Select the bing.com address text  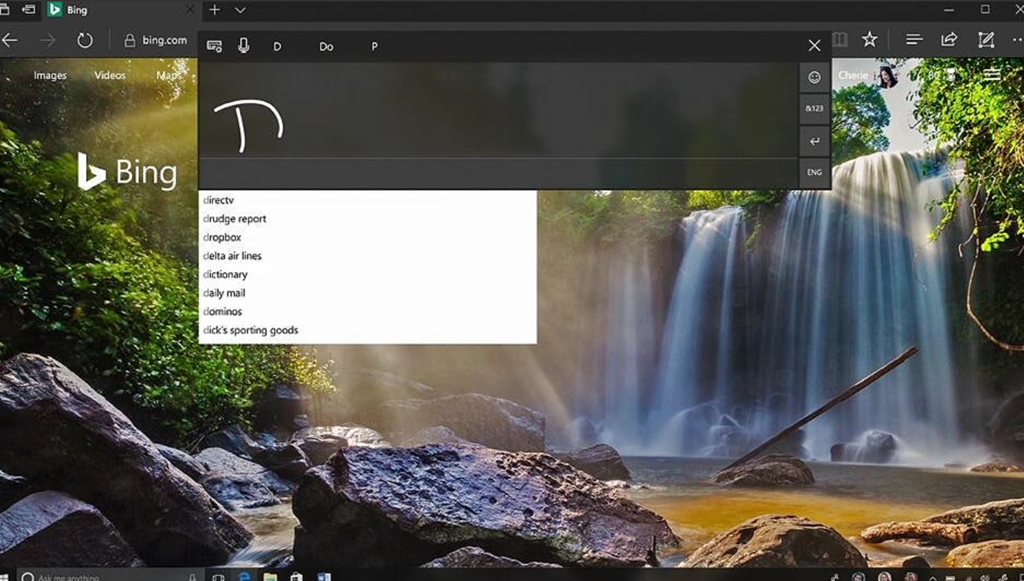(x=165, y=40)
